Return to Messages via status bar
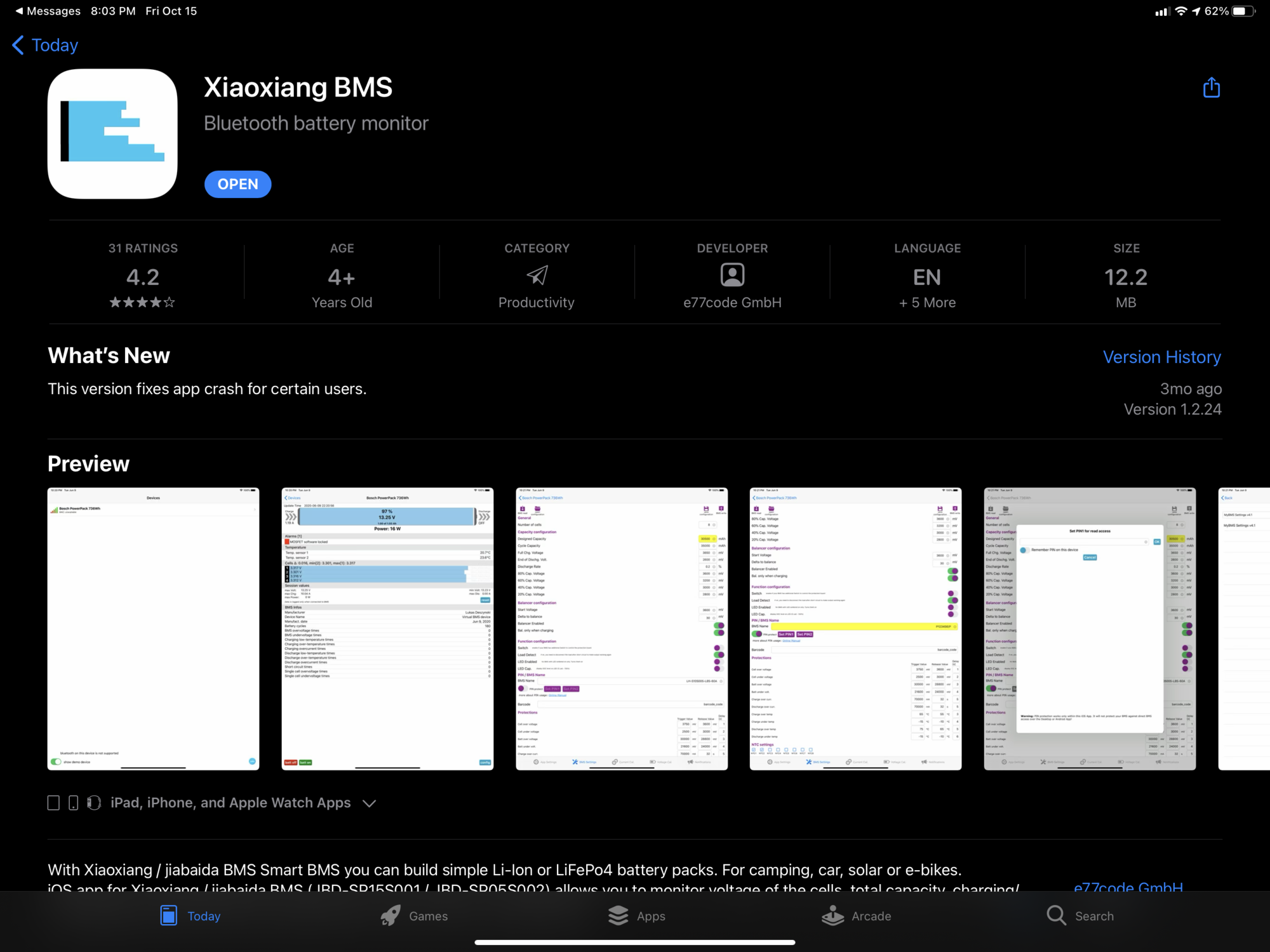Image resolution: width=1270 pixels, height=952 pixels. tap(48, 11)
